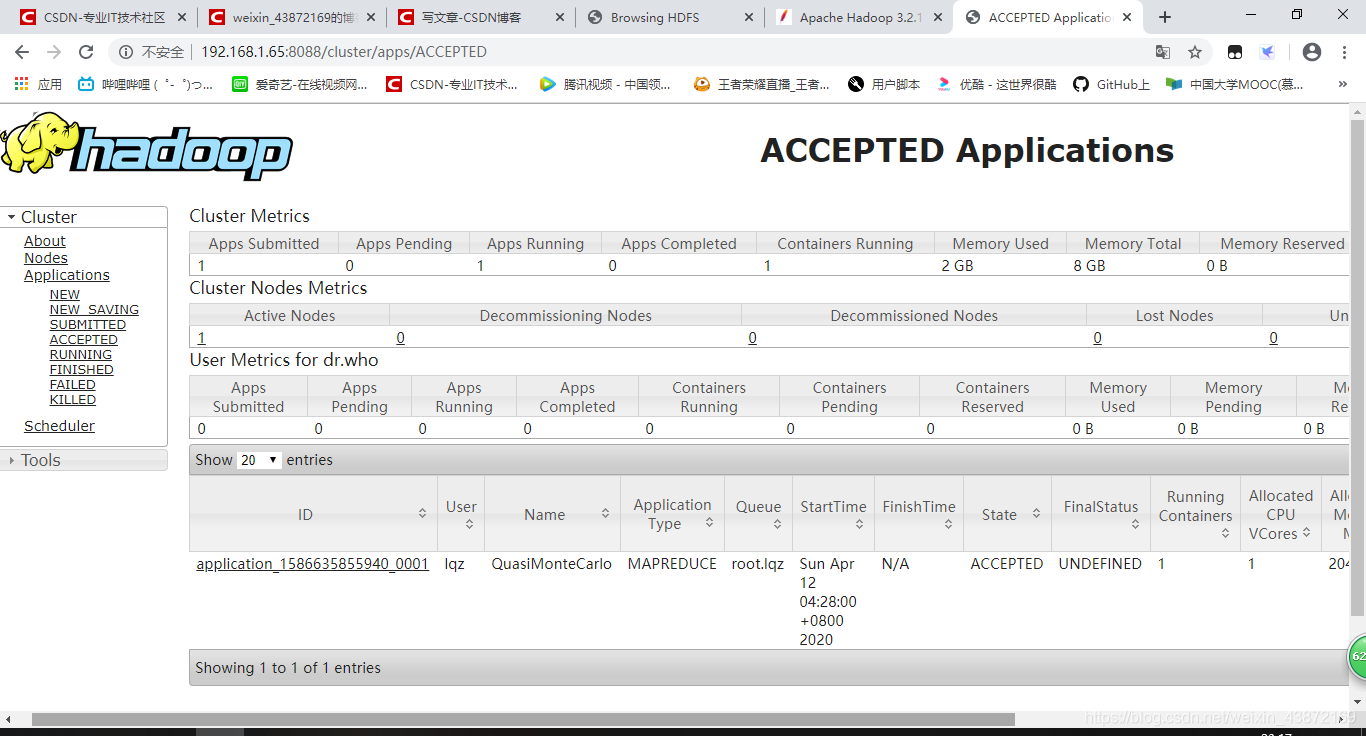Expand the Tools sidebar section
This screenshot has width=1366, height=736.
(x=84, y=460)
